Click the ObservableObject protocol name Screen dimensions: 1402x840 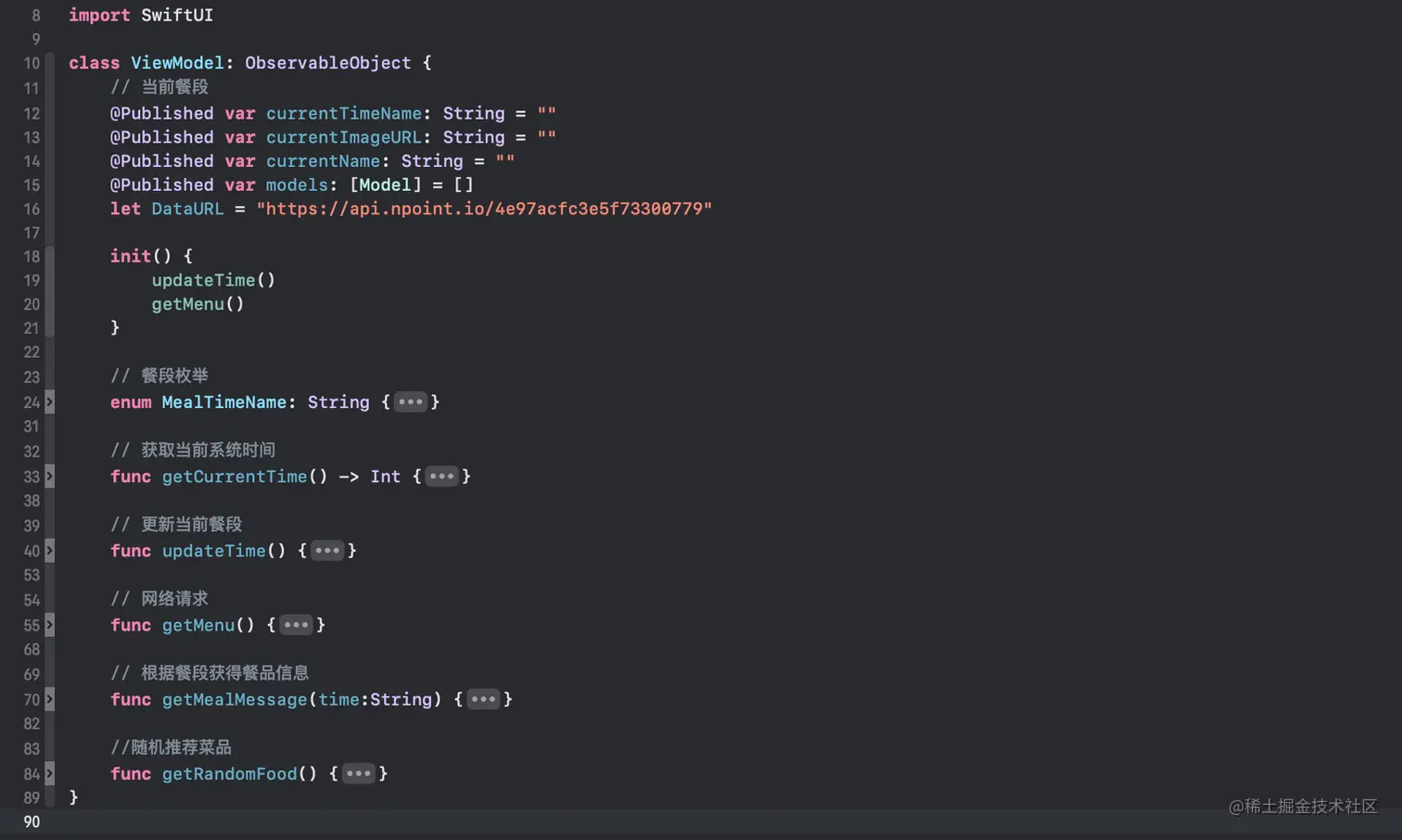(327, 63)
